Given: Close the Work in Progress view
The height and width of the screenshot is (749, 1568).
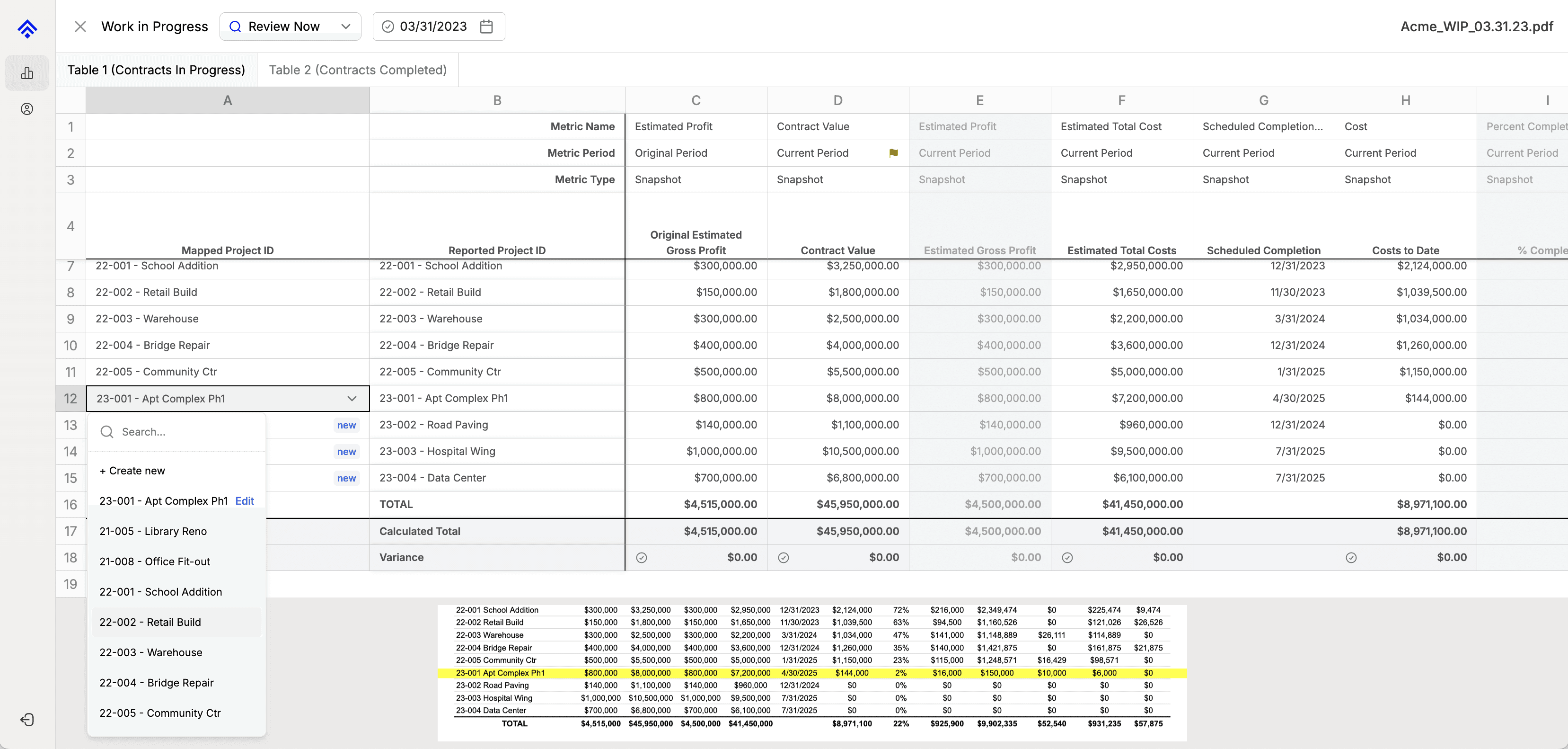Looking at the screenshot, I should 80,26.
